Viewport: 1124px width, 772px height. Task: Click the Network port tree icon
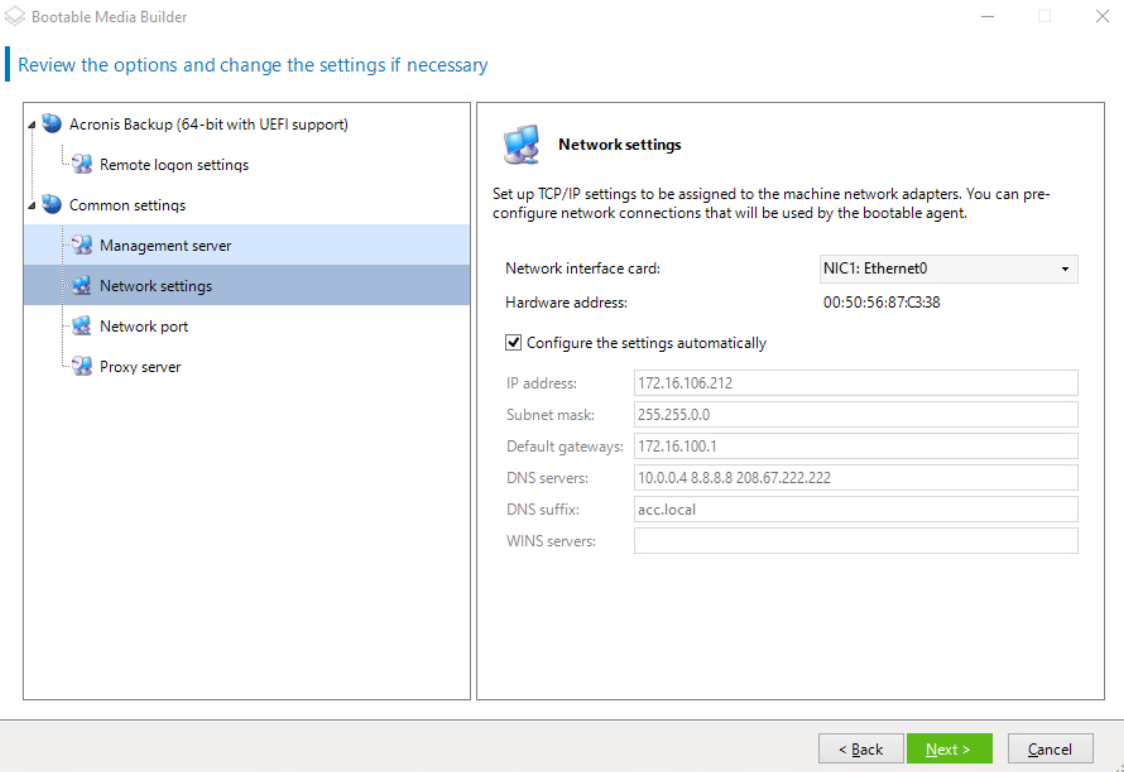[x=82, y=326]
